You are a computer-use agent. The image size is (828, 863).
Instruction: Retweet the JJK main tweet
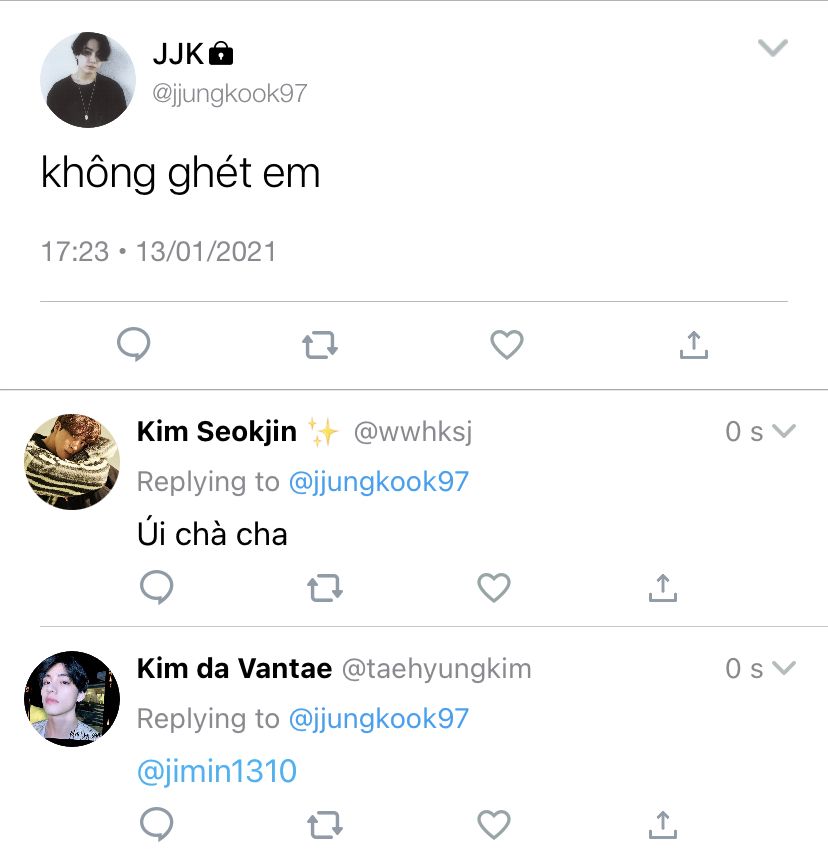[x=320, y=345]
